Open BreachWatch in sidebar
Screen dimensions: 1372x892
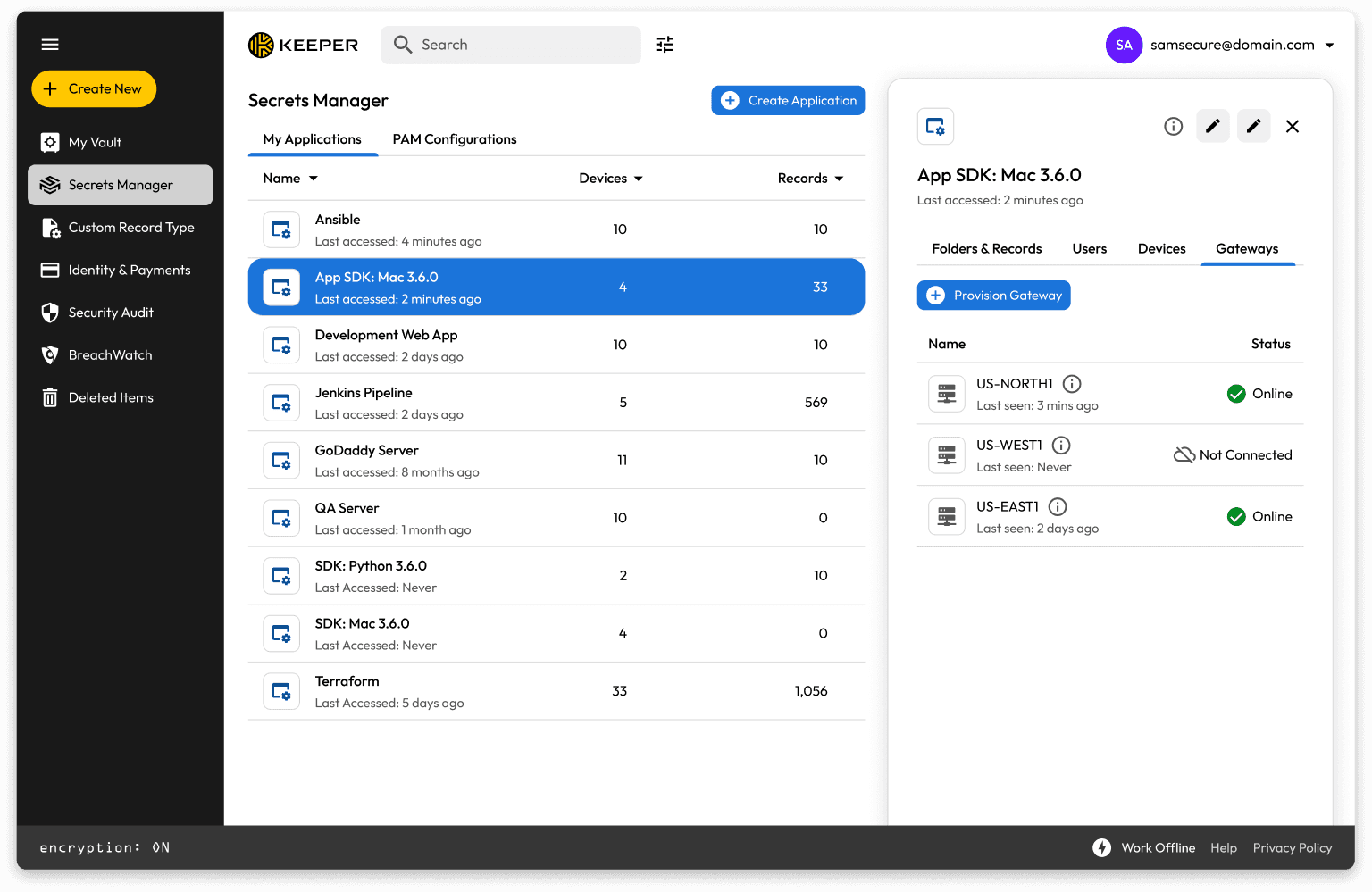pyautogui.click(x=120, y=355)
